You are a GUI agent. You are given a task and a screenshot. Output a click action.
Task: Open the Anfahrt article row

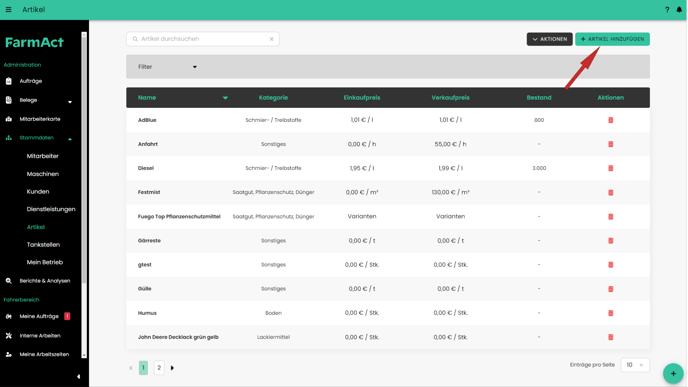click(x=388, y=144)
